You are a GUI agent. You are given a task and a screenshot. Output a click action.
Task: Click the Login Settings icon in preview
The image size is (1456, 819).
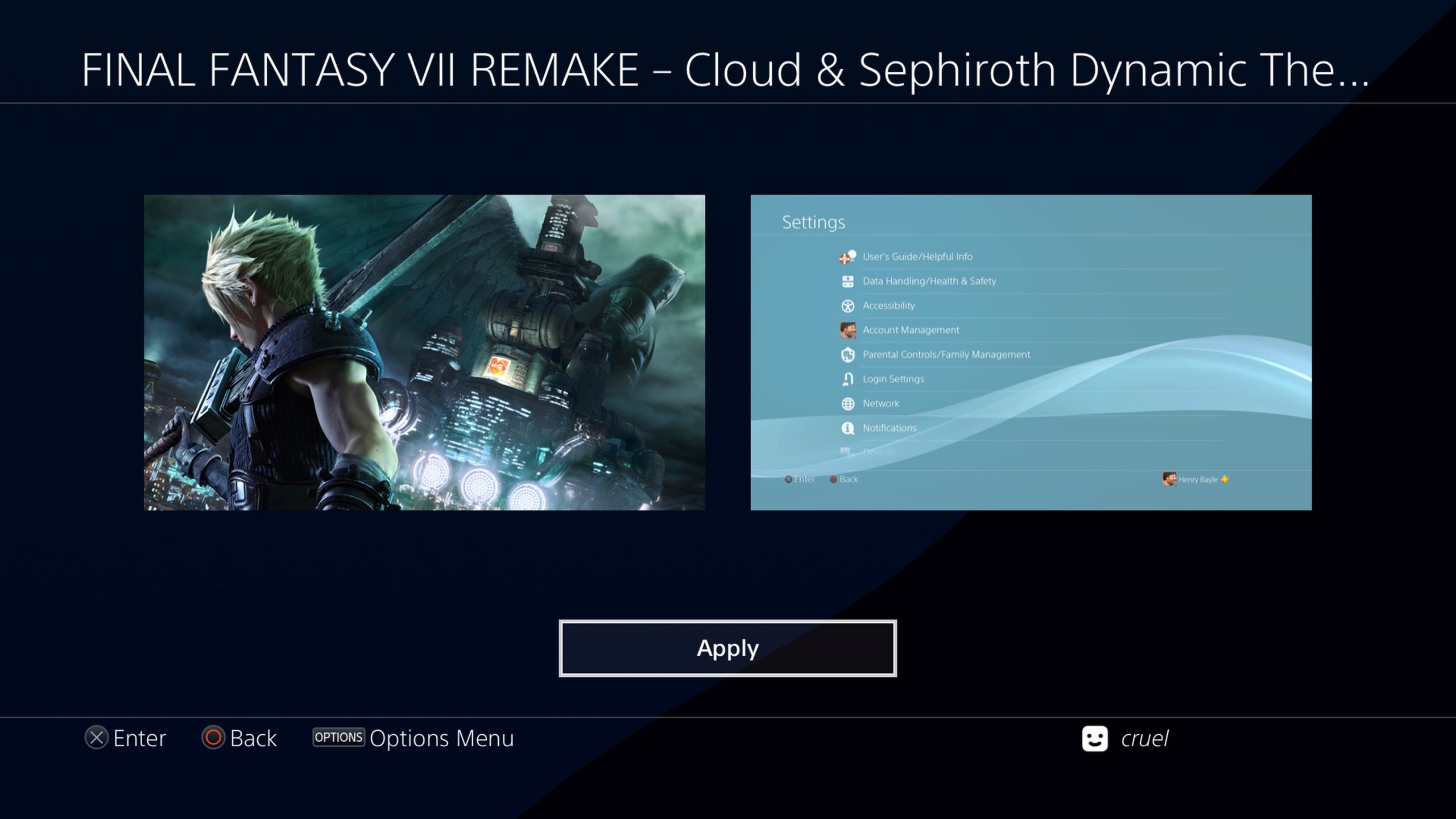(847, 379)
